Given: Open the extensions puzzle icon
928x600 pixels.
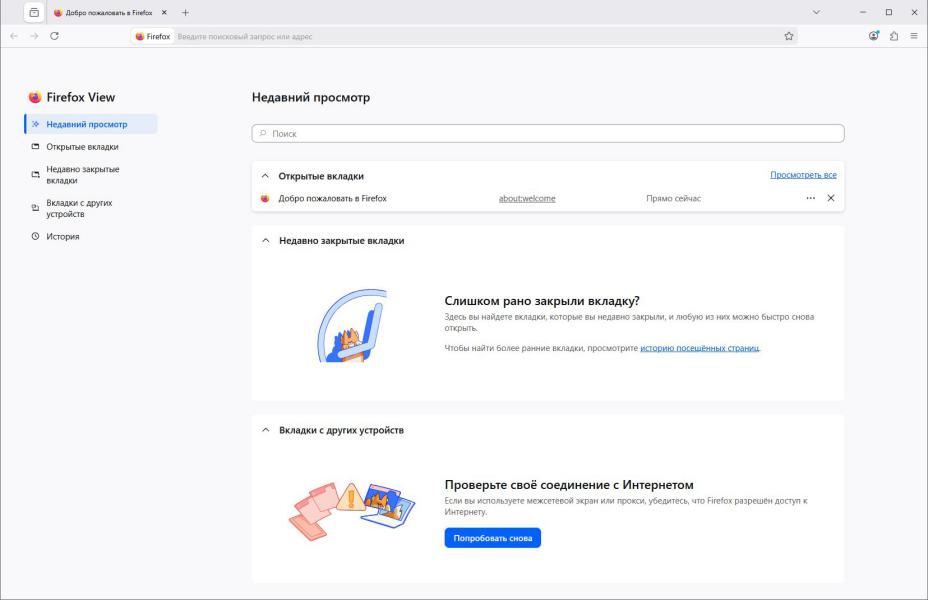Looking at the screenshot, I should [894, 36].
